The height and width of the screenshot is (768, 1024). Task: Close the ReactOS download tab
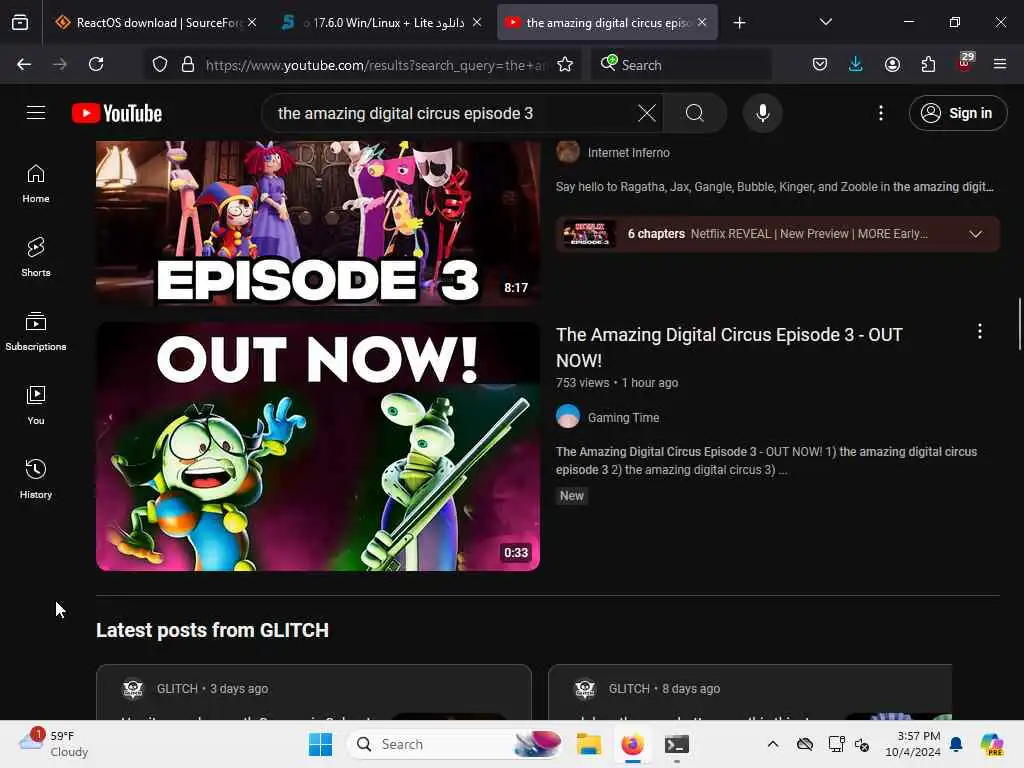tap(252, 22)
